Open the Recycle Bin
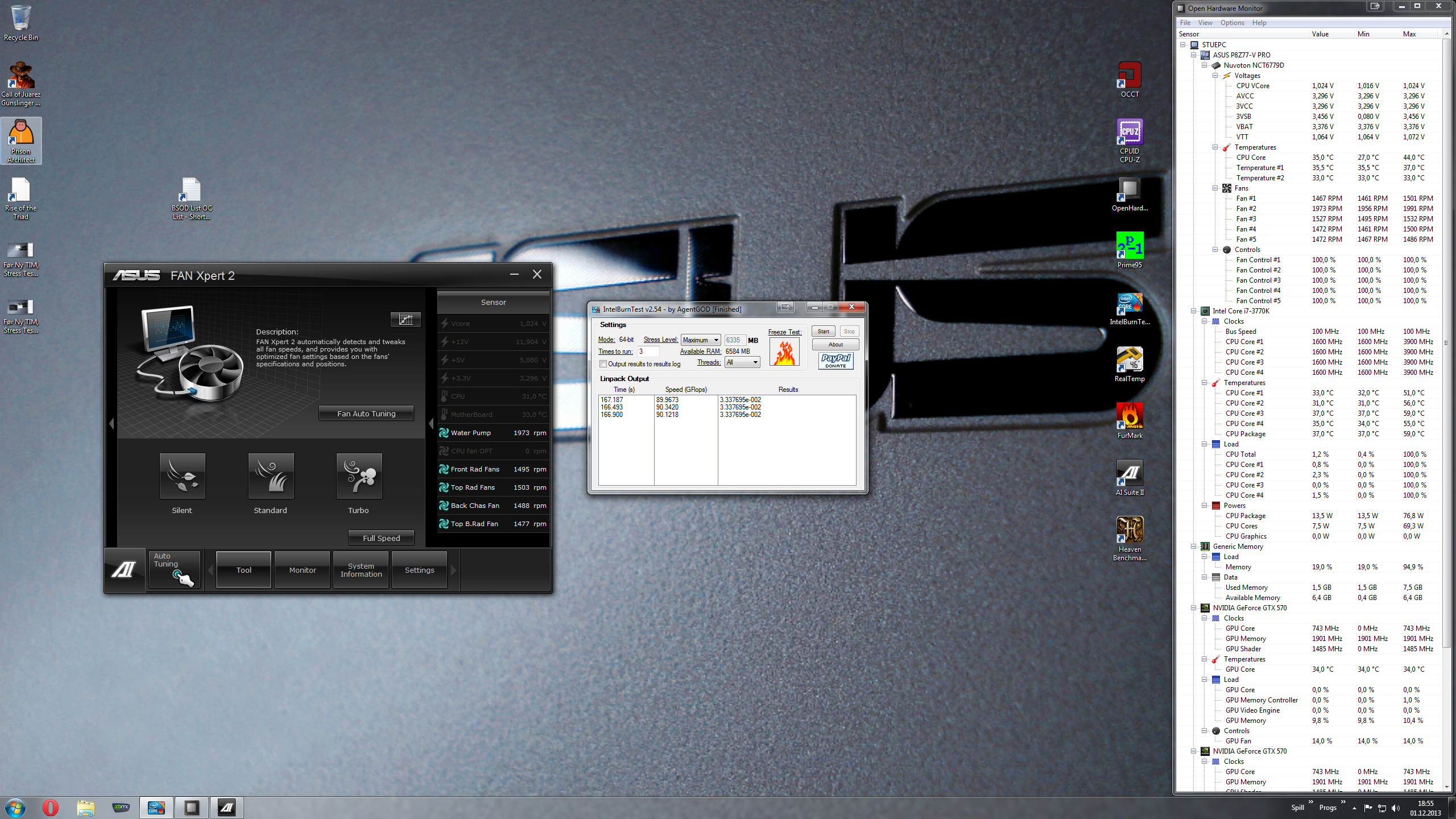The height and width of the screenshot is (819, 1456). point(21,23)
